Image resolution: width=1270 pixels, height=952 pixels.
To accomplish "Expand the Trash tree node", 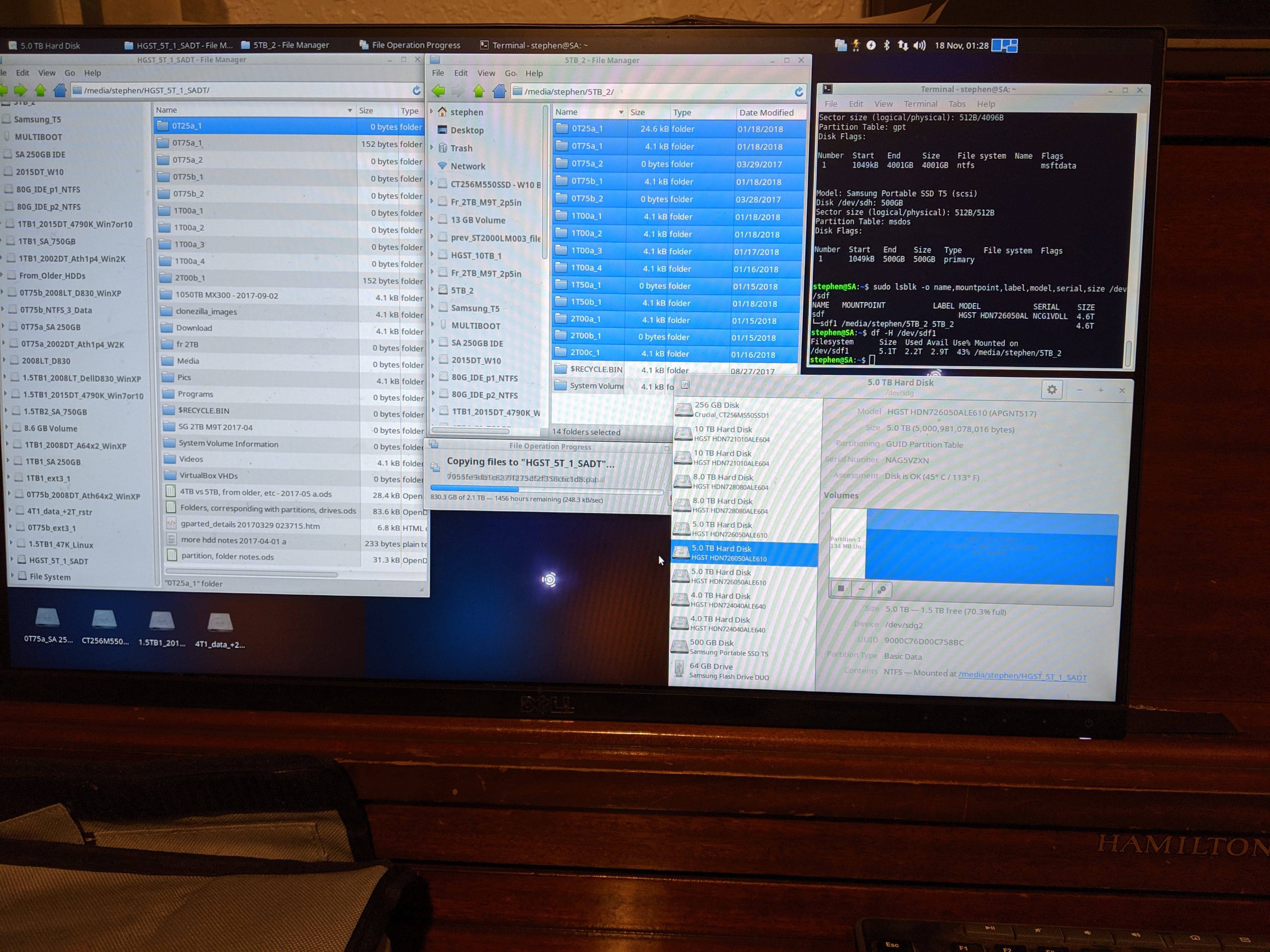I will pos(432,148).
